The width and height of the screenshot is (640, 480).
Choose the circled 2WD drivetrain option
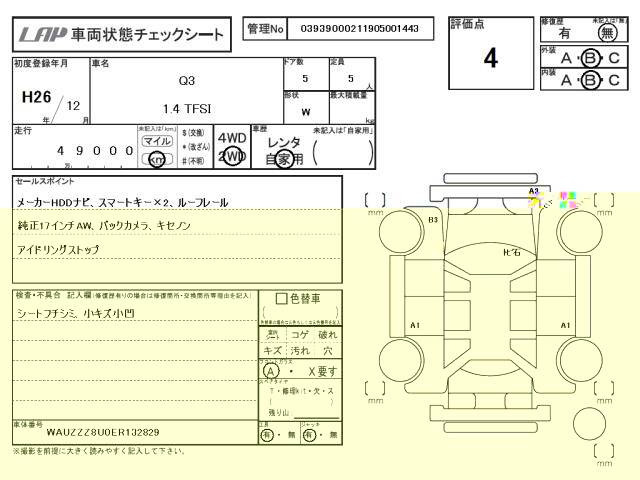click(232, 157)
